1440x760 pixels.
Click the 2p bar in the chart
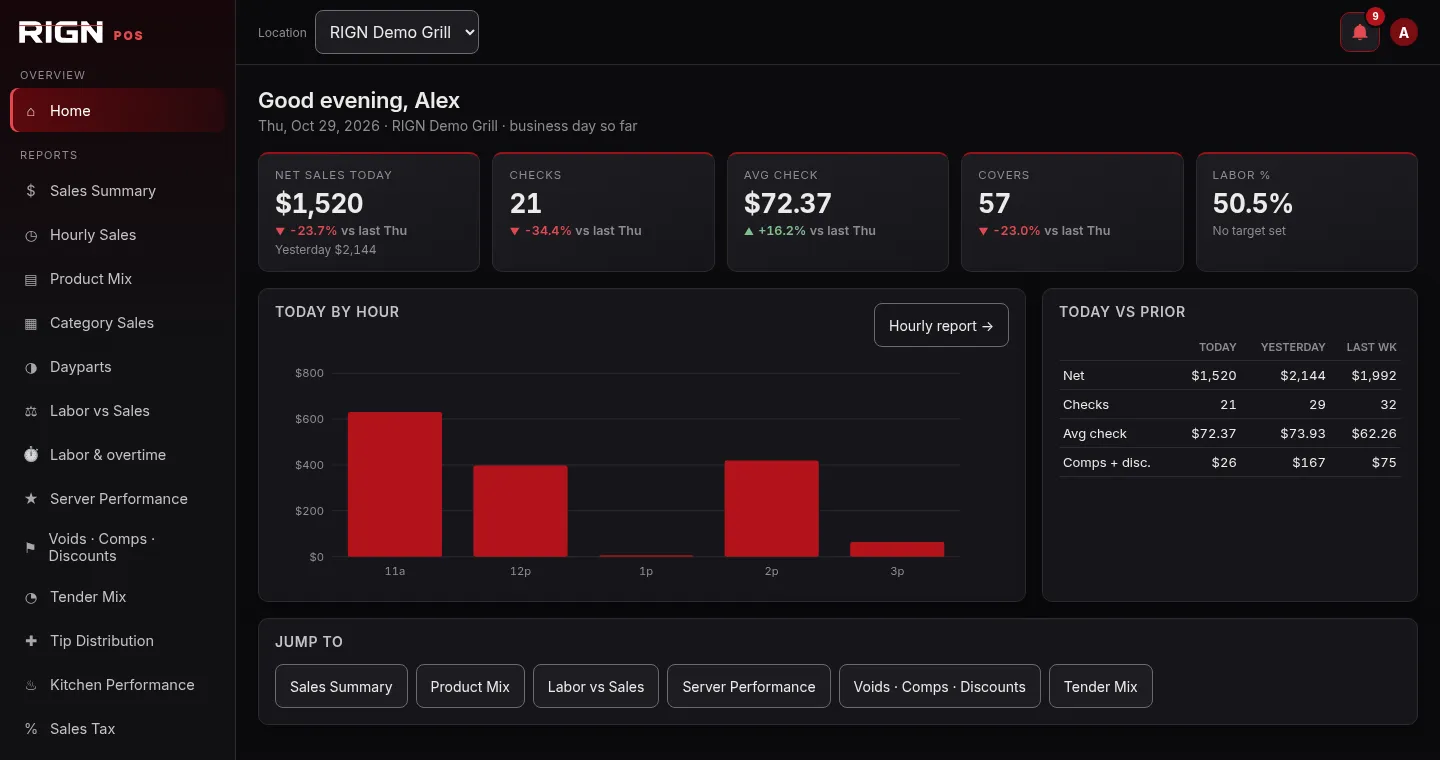[772, 509]
